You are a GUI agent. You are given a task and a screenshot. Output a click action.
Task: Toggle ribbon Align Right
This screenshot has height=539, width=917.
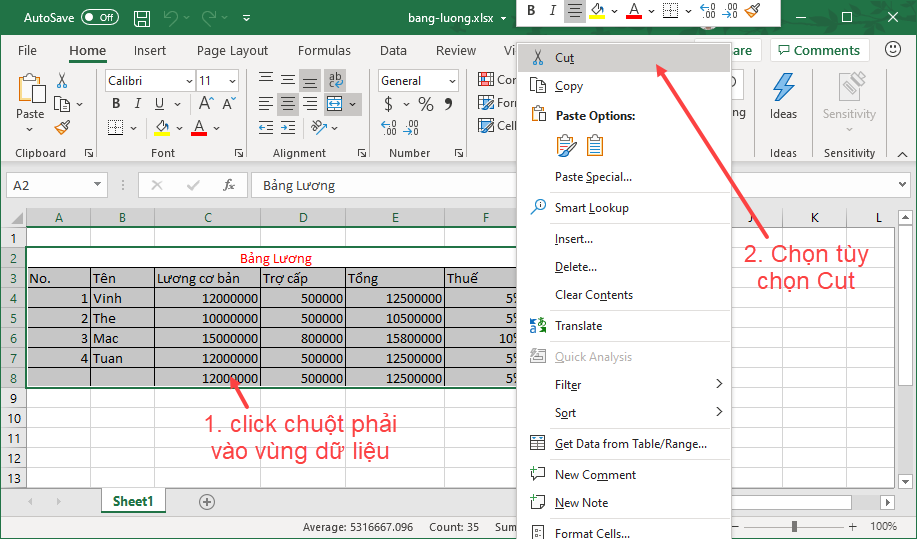310,104
